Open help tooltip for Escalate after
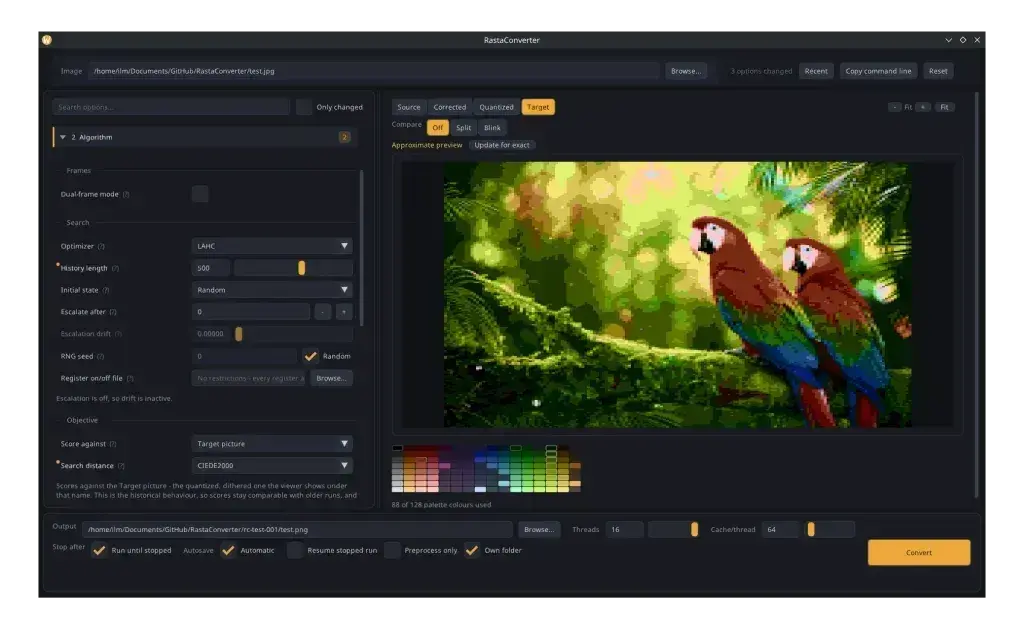Image resolution: width=1024 pixels, height=643 pixels. 113,312
